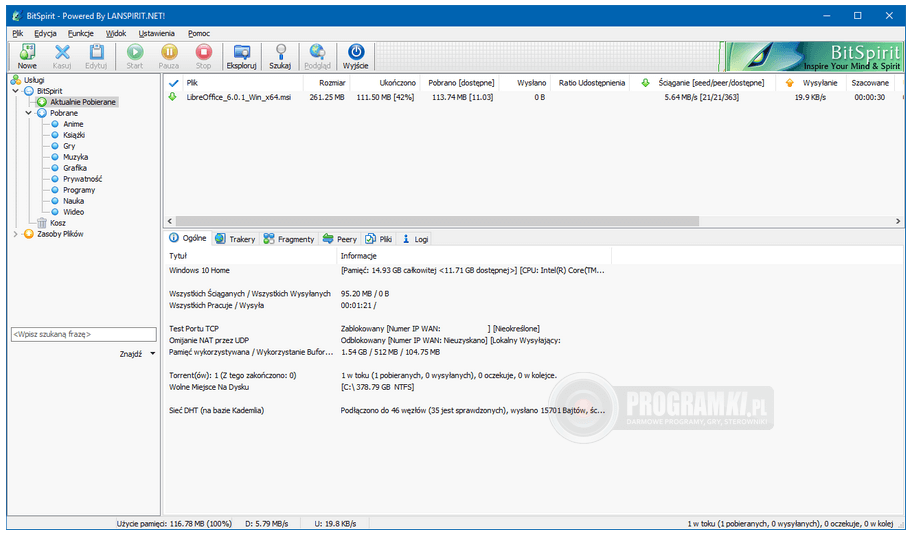Click green download arrow of LibreOffice row

[173, 97]
